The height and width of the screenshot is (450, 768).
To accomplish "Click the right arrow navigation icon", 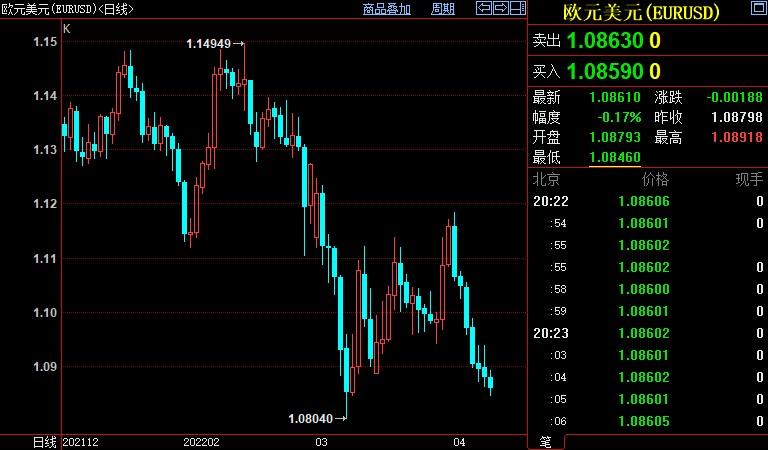I will (x=499, y=9).
